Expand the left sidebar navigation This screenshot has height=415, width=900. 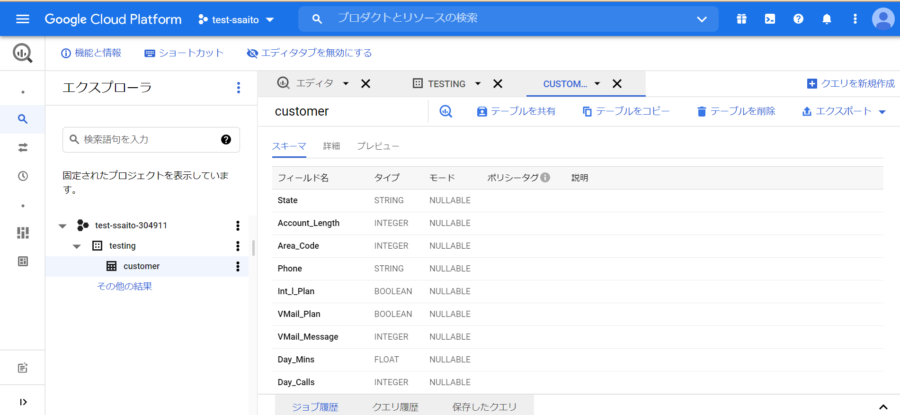click(22, 402)
